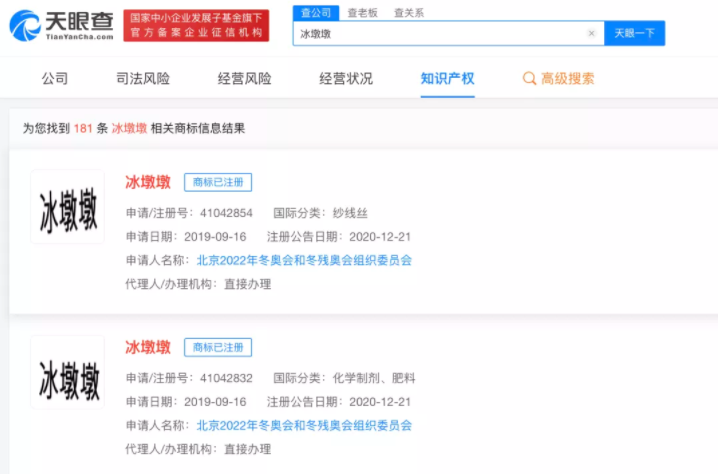Open the 公司 results tab

pos(55,78)
